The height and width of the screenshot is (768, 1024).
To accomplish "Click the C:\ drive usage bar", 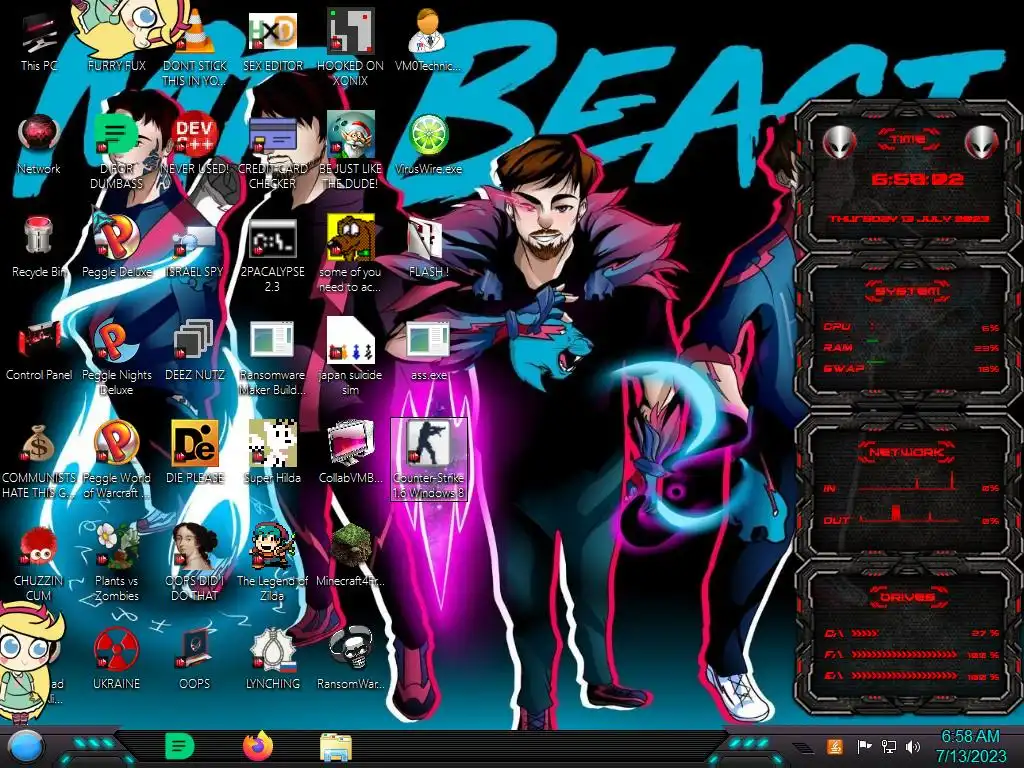I will coord(865,633).
